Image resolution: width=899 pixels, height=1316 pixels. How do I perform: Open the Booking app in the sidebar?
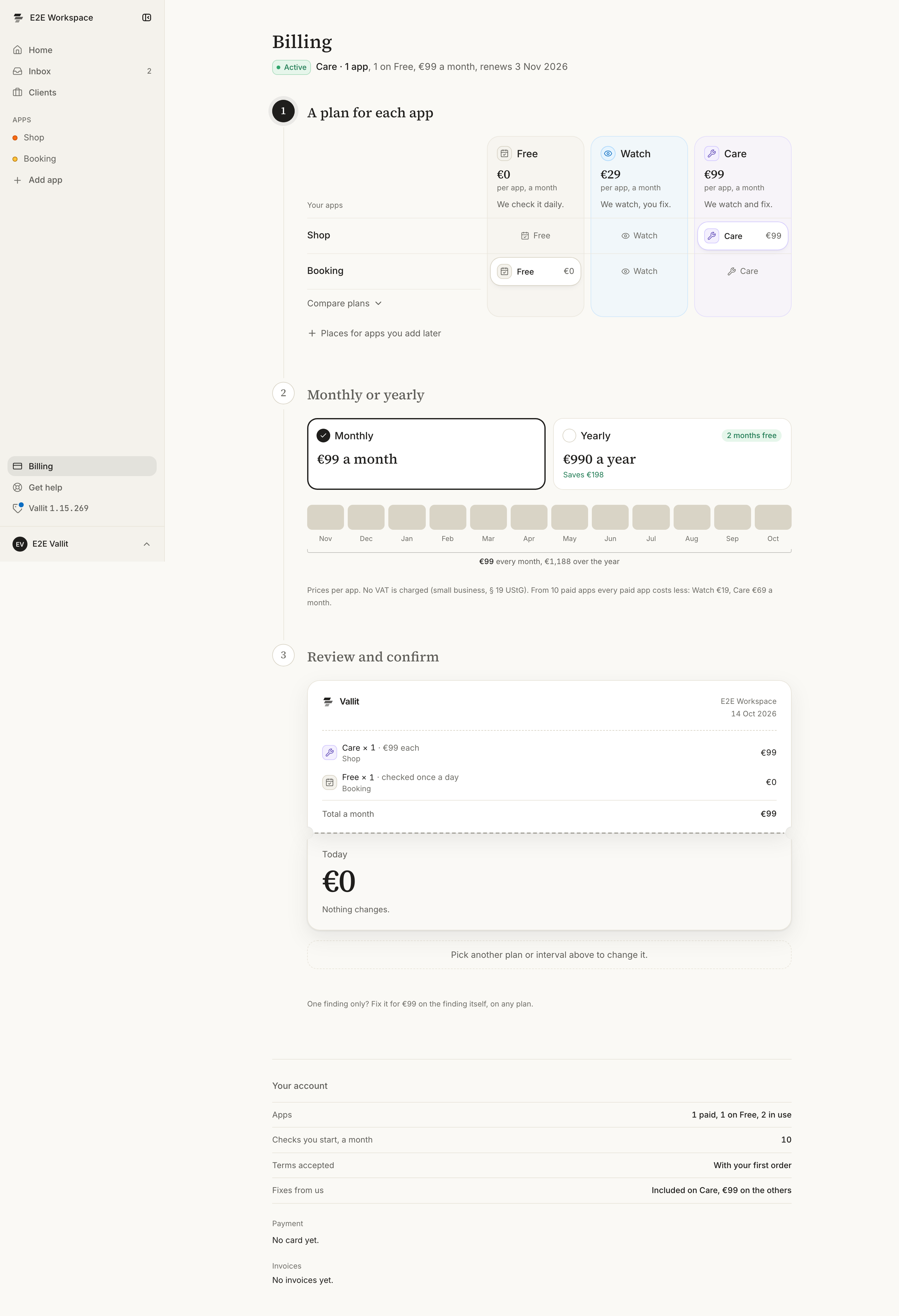pos(82,158)
